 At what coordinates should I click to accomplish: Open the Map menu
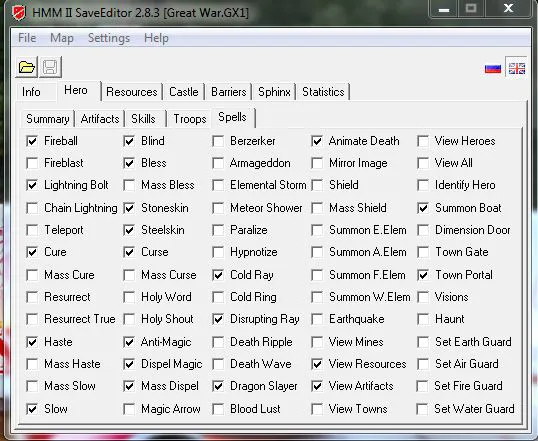click(62, 38)
